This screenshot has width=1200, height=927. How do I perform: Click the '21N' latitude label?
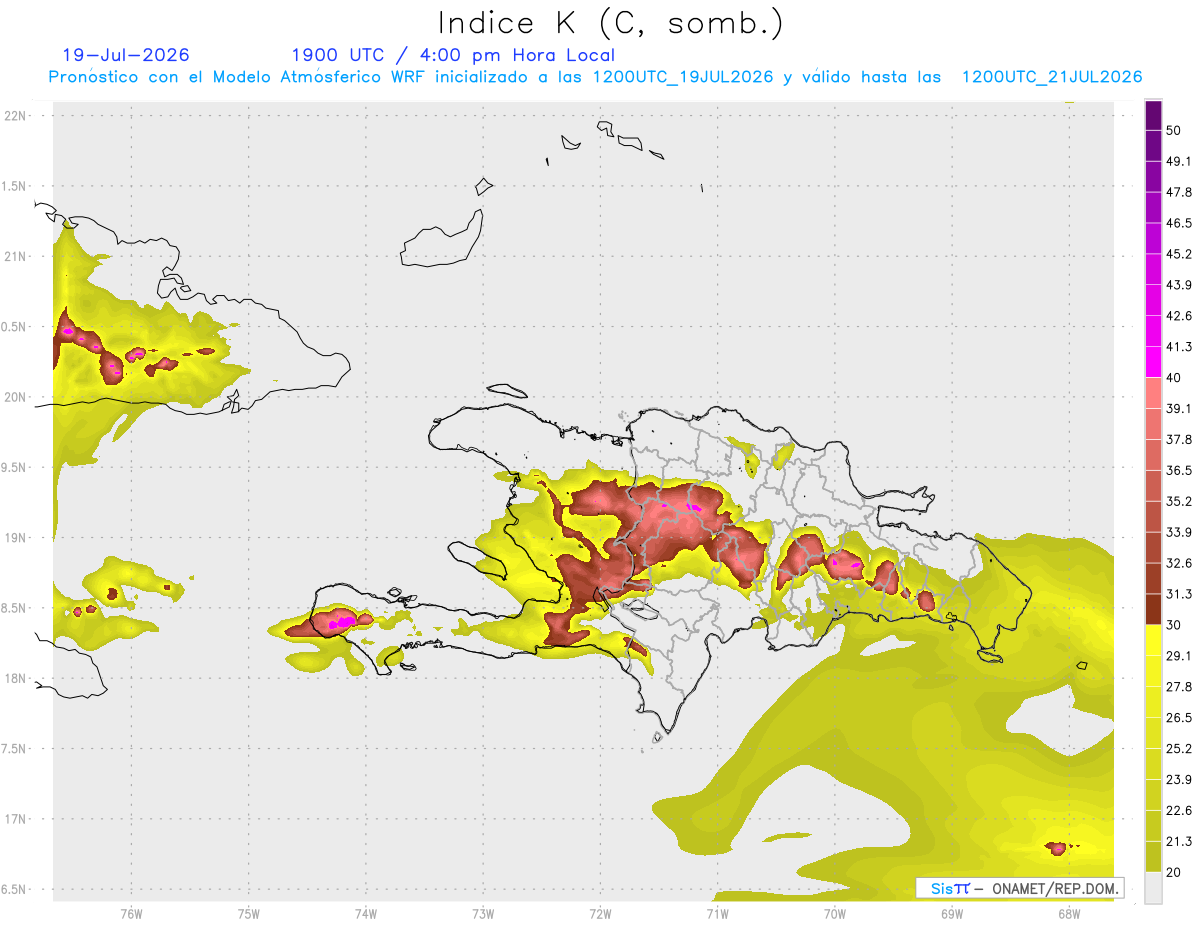(x=16, y=256)
